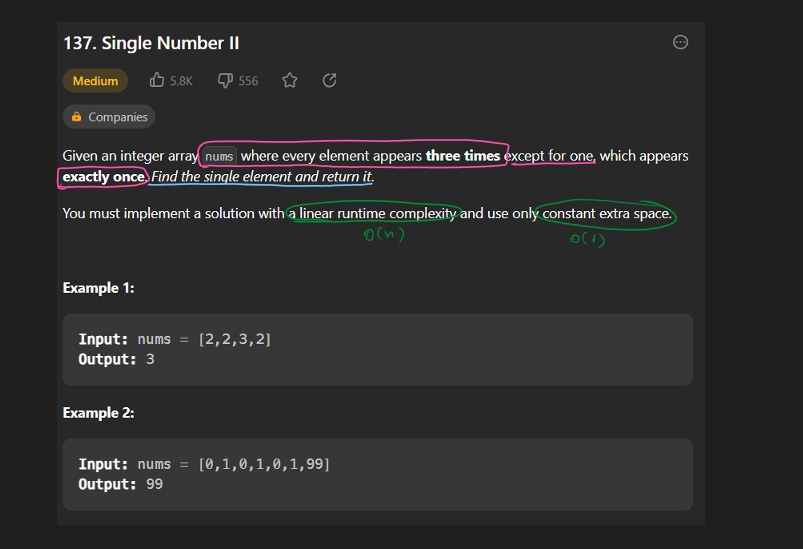Select the nums inline code chip
The height and width of the screenshot is (549, 803).
click(x=219, y=157)
